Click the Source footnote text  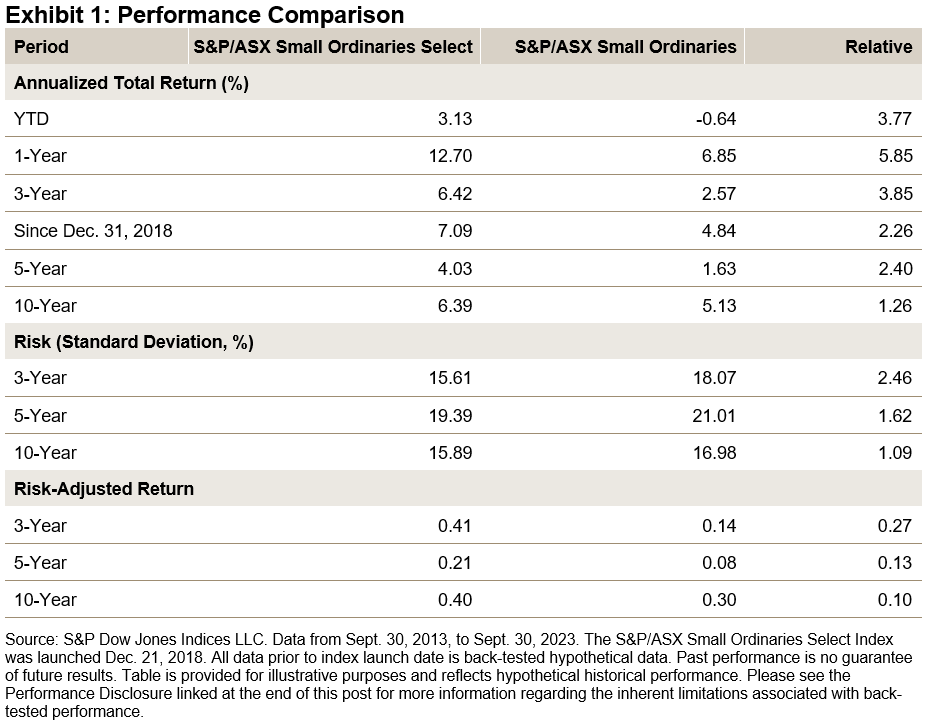click(x=450, y=675)
